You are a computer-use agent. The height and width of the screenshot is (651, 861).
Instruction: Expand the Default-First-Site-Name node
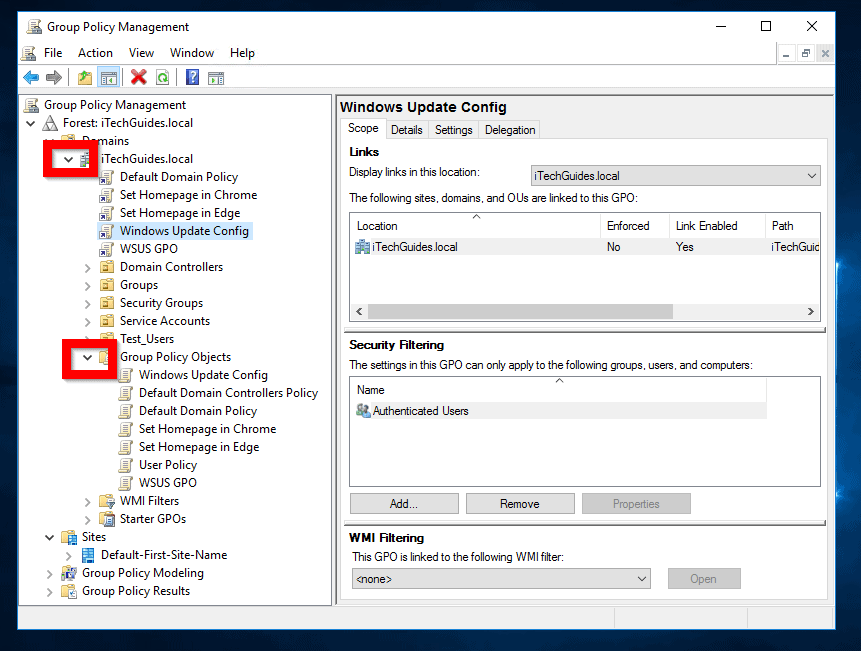pos(69,556)
